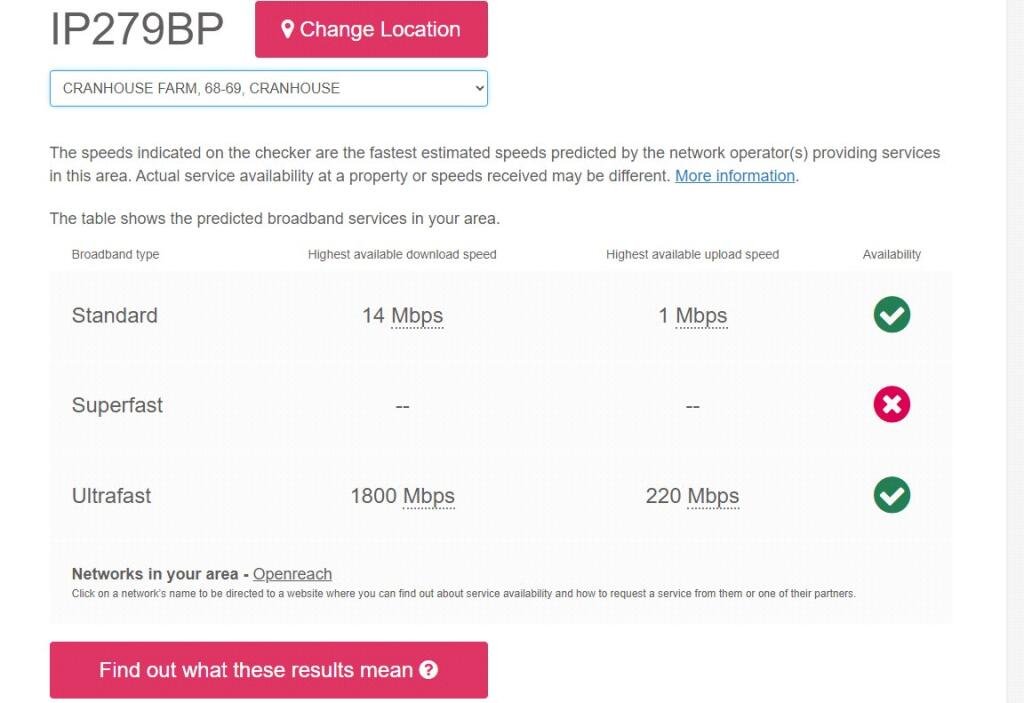Open the Cranhouse Farm address dropdown
Image resolution: width=1024 pixels, height=703 pixels.
click(268, 88)
